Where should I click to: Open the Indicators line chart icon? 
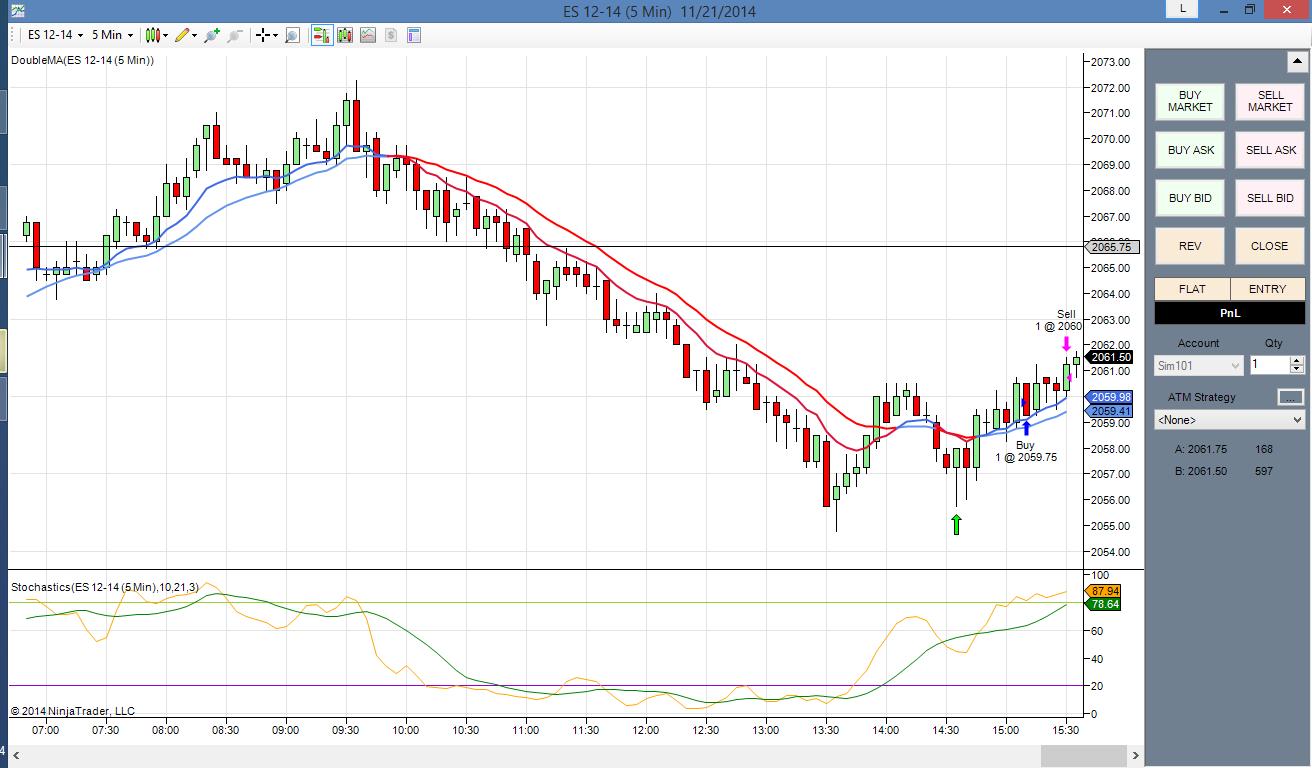tap(368, 35)
